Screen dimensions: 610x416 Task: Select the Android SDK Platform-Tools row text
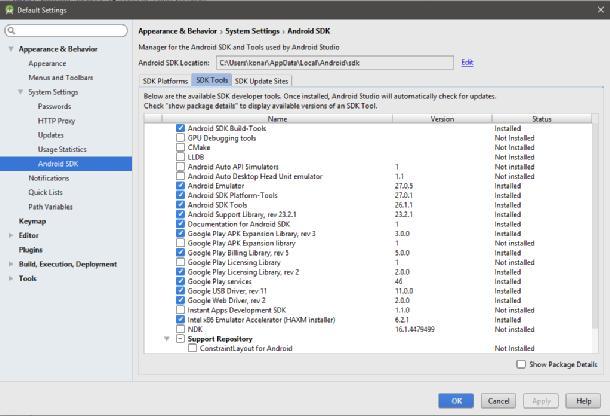(233, 195)
